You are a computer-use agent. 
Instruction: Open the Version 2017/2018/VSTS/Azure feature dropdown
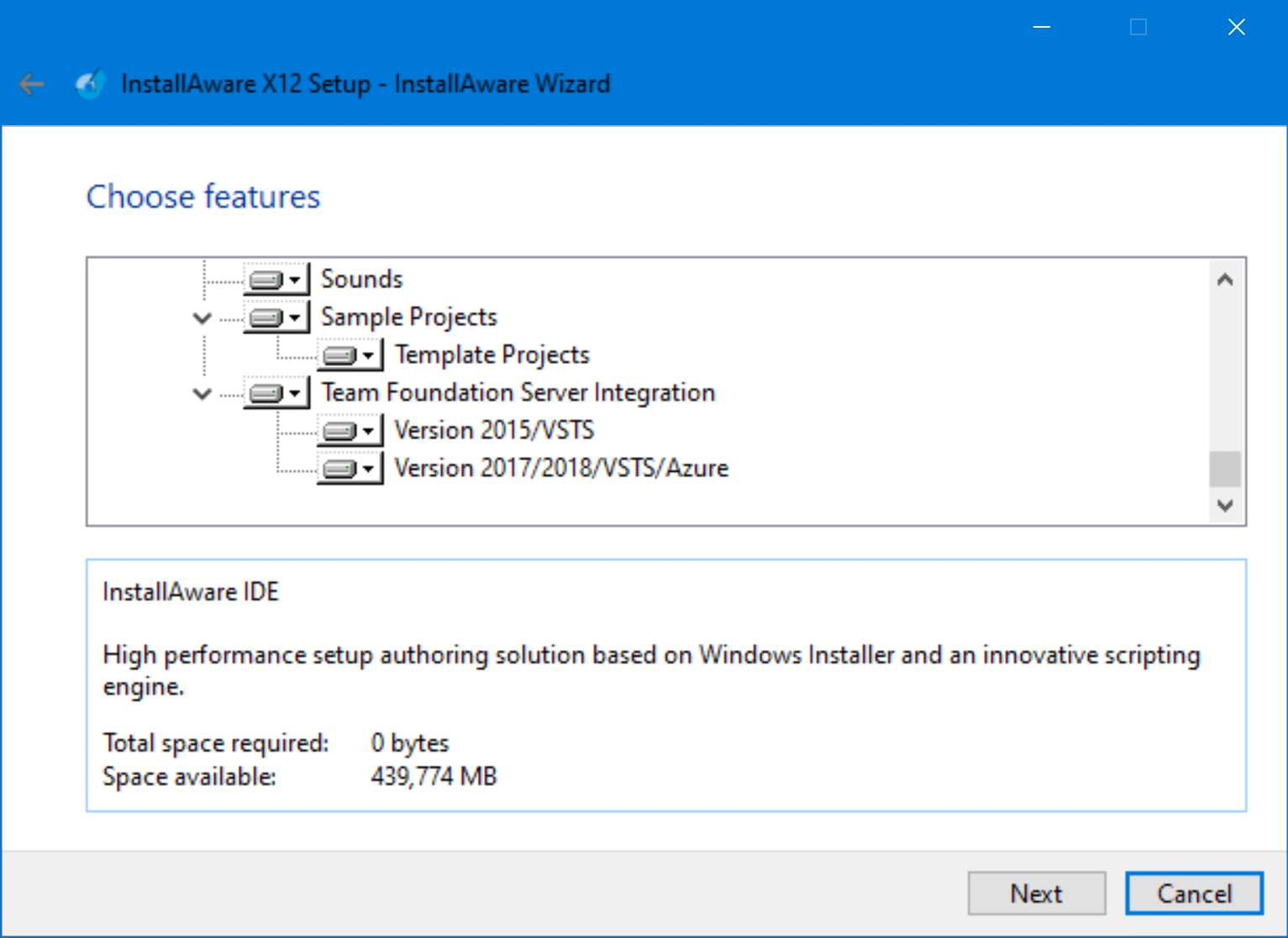point(350,469)
